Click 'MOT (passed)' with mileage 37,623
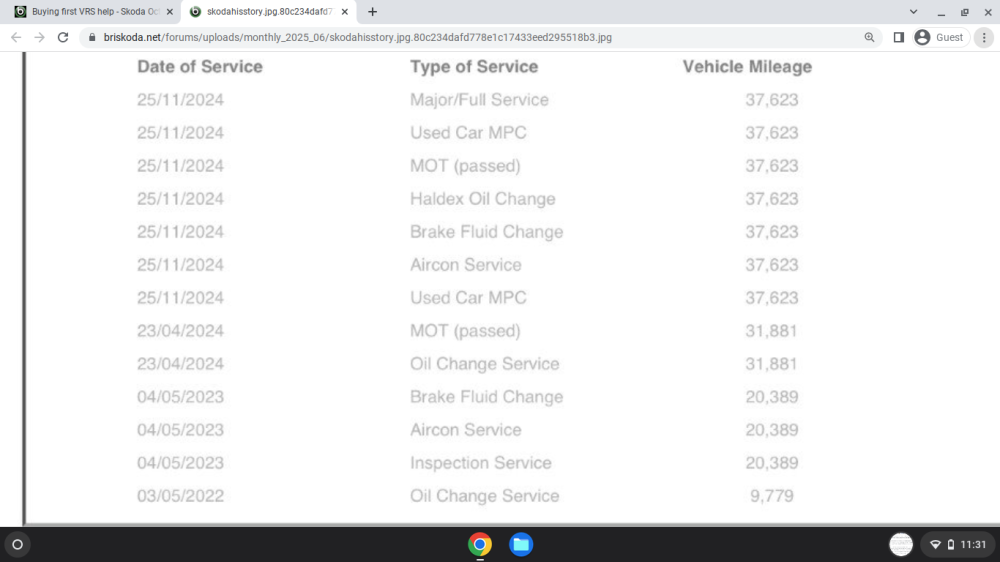This screenshot has height=562, width=1000. pos(465,166)
